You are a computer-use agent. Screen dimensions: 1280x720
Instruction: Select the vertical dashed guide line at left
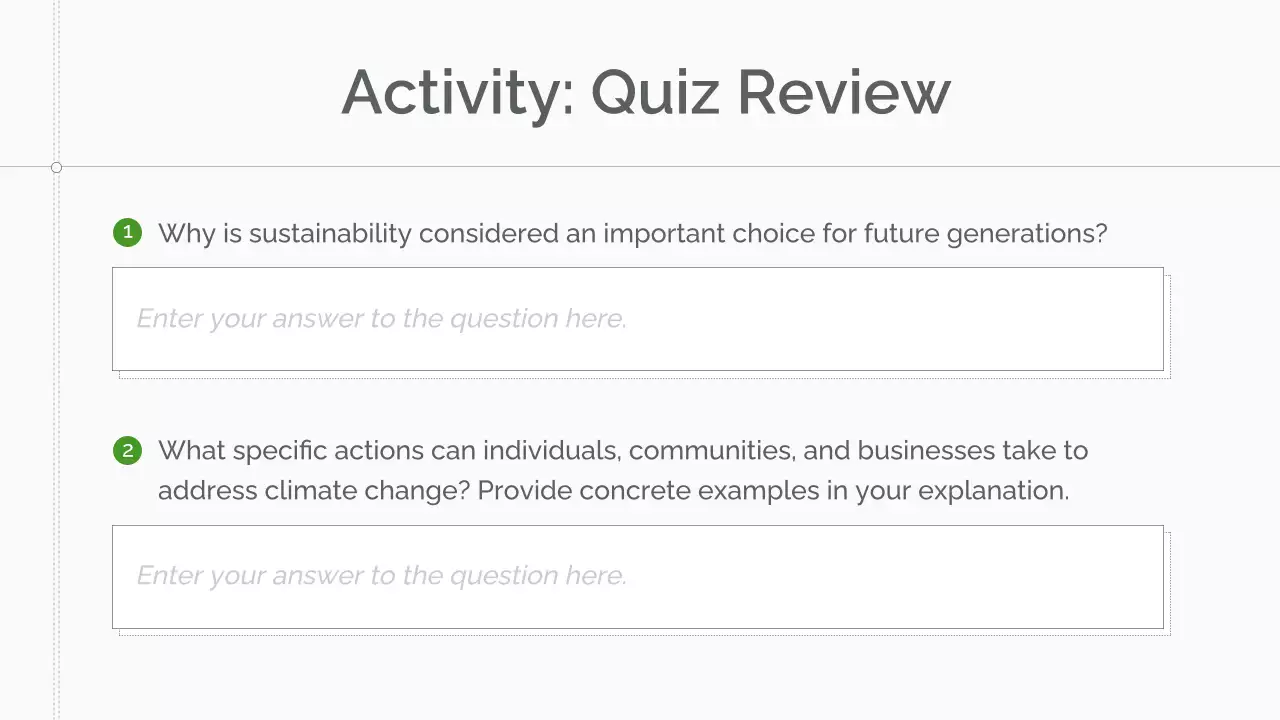click(57, 400)
